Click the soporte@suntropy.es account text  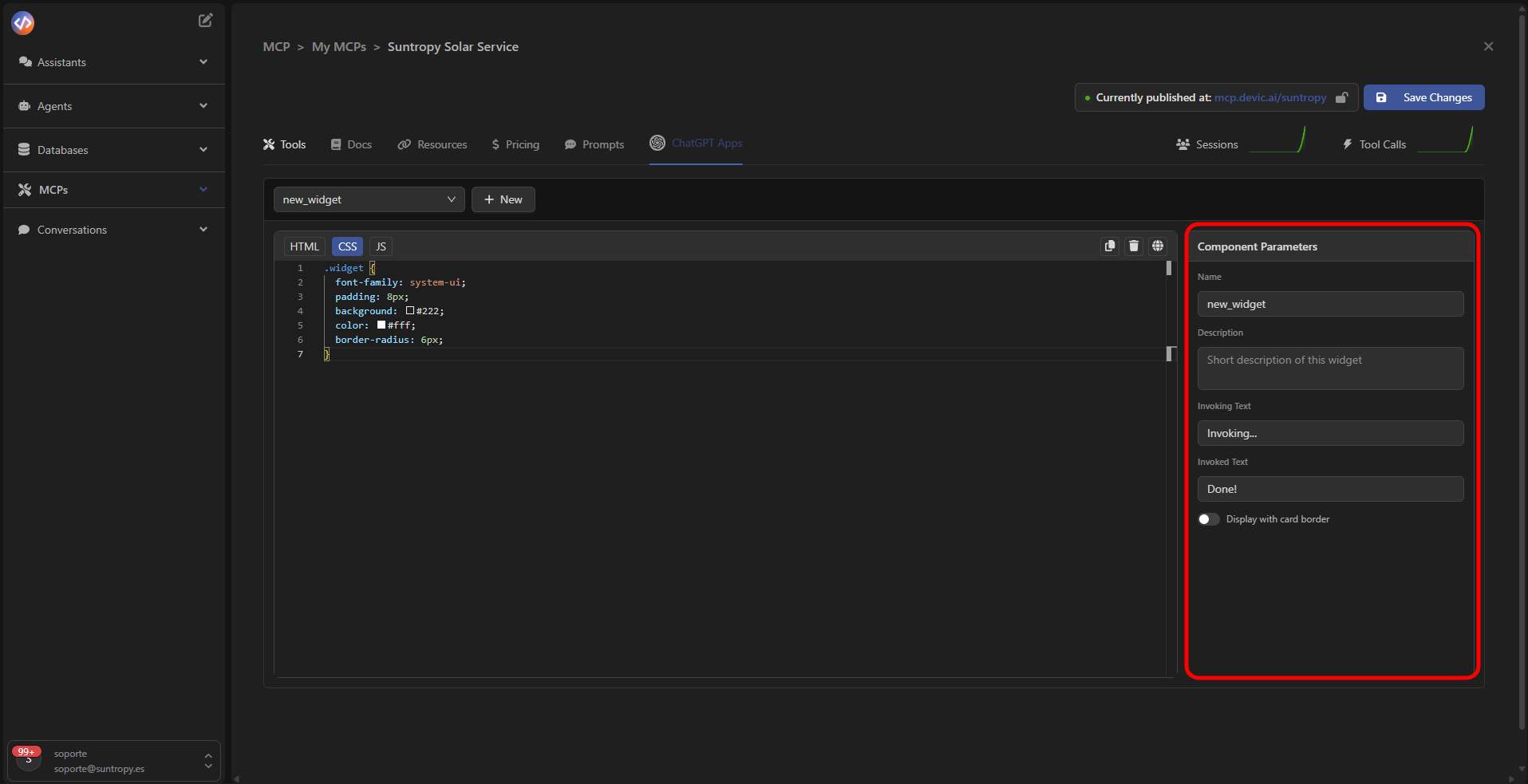click(x=99, y=769)
